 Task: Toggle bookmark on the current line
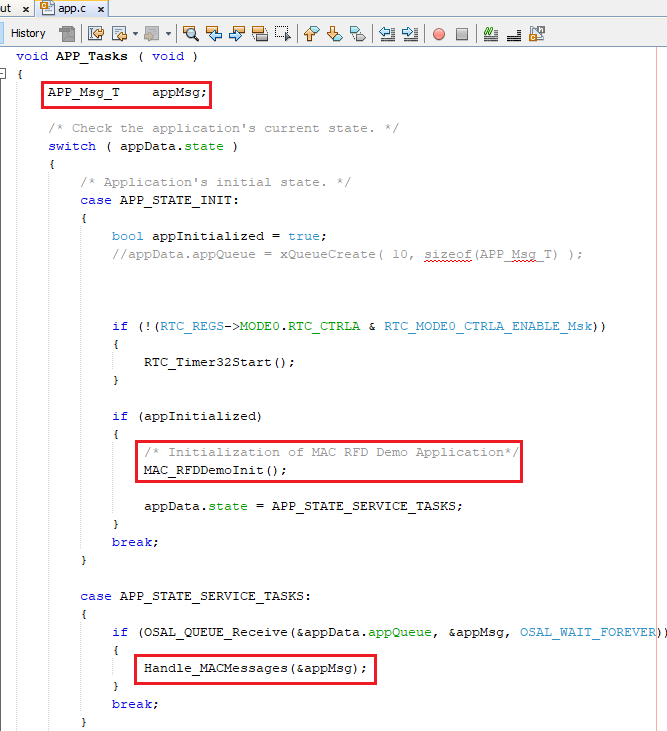357,33
